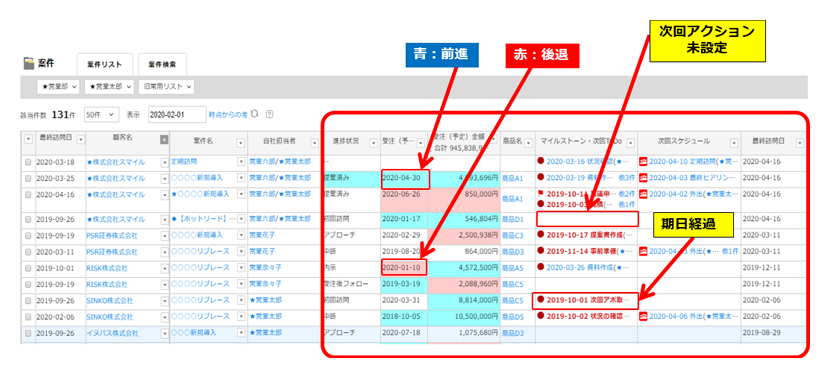Tick checkbox for 2019-09-19 PSR証券 row

28,236
